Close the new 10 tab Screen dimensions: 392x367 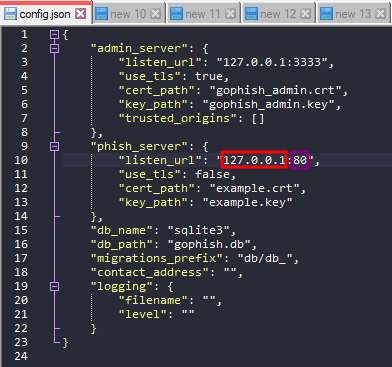coord(155,14)
